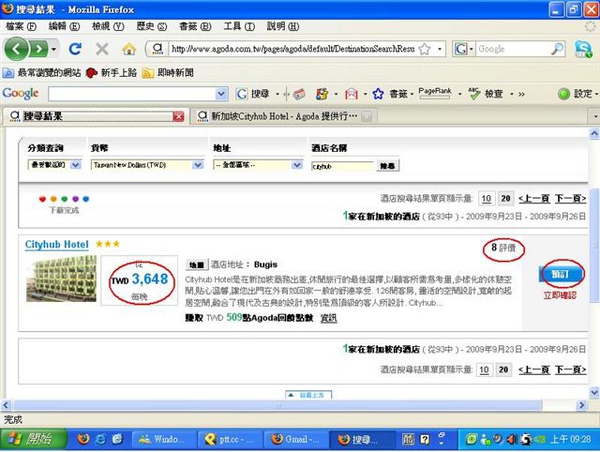Open the Edit menu
Image resolution: width=600 pixels, height=452 pixels.
[x=64, y=26]
